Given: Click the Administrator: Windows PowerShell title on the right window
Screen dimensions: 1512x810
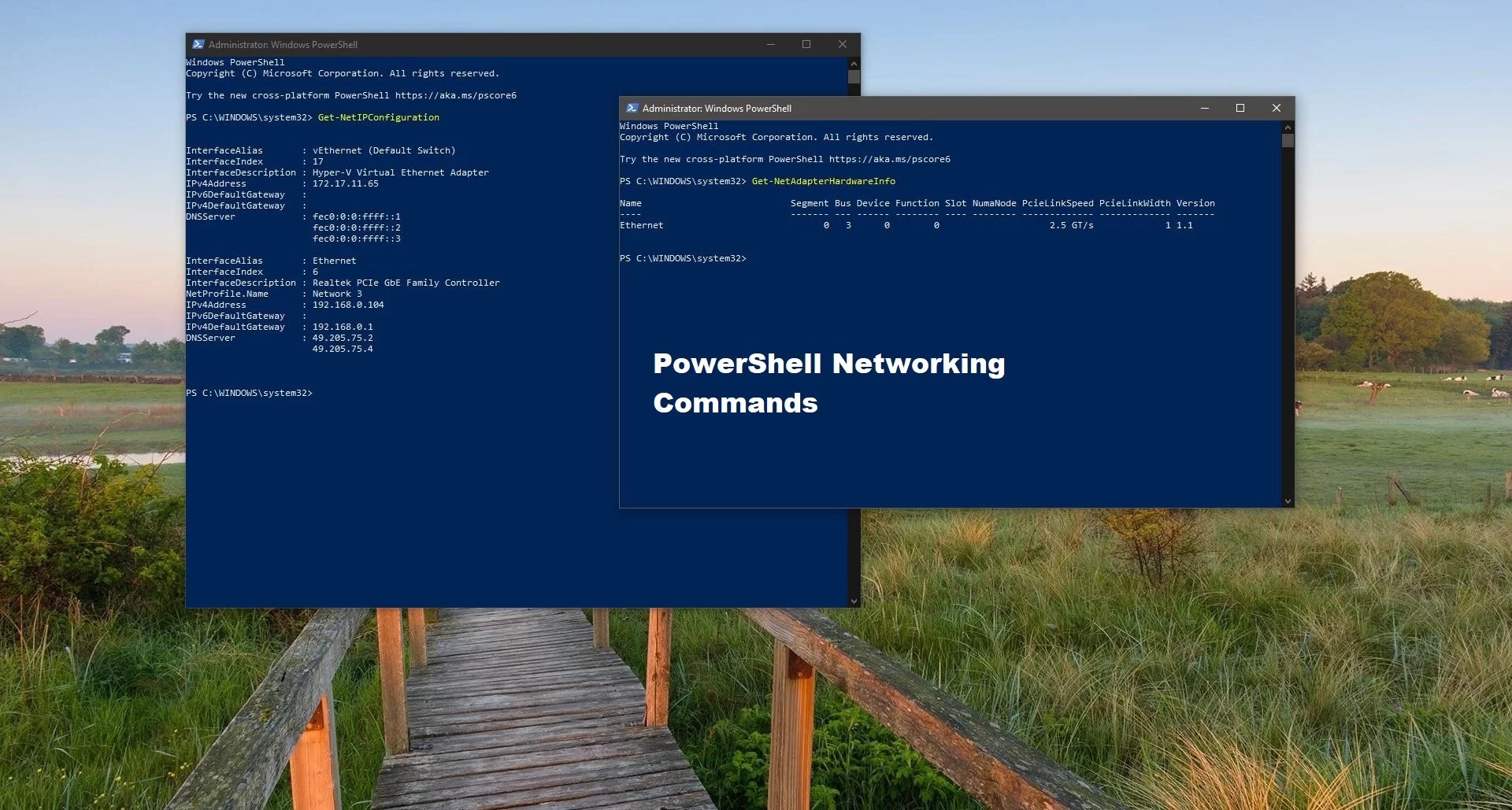Looking at the screenshot, I should coord(718,108).
